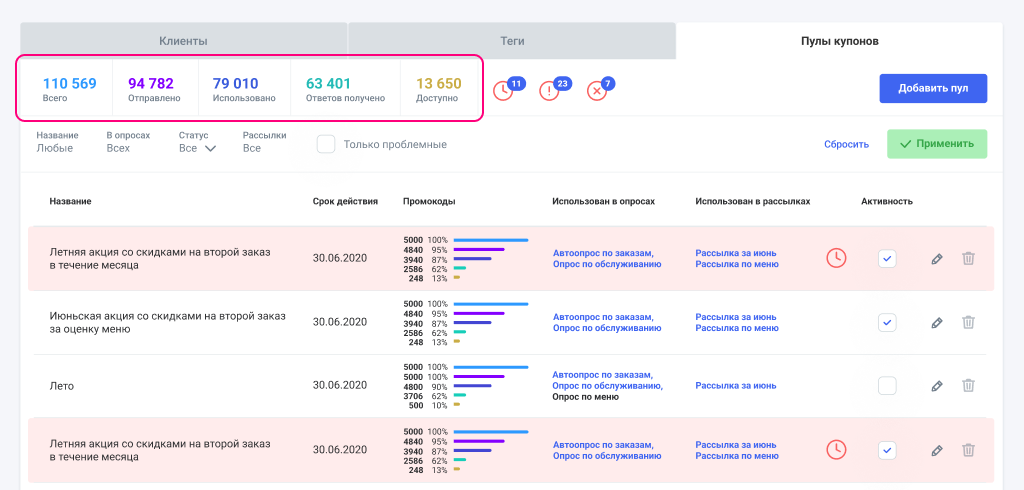
Task: Enable the 'Только проблемные' checkbox
Action: [x=326, y=144]
